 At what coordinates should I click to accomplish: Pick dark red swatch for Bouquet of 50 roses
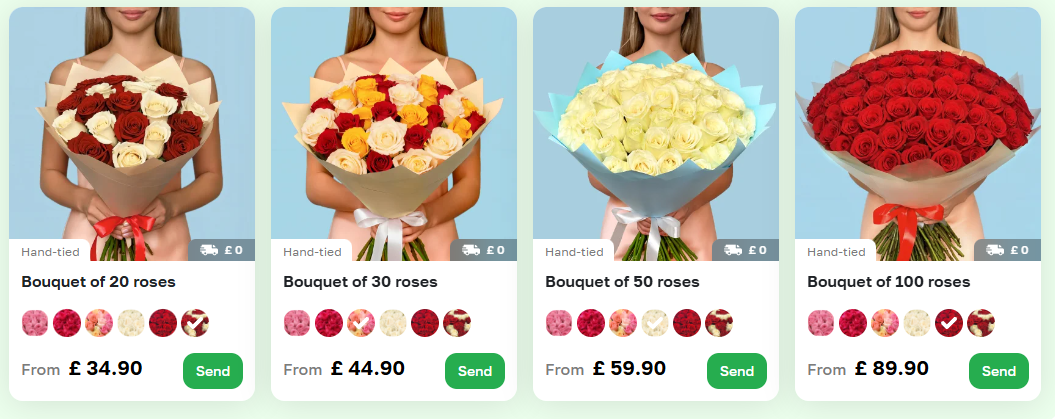tap(687, 323)
